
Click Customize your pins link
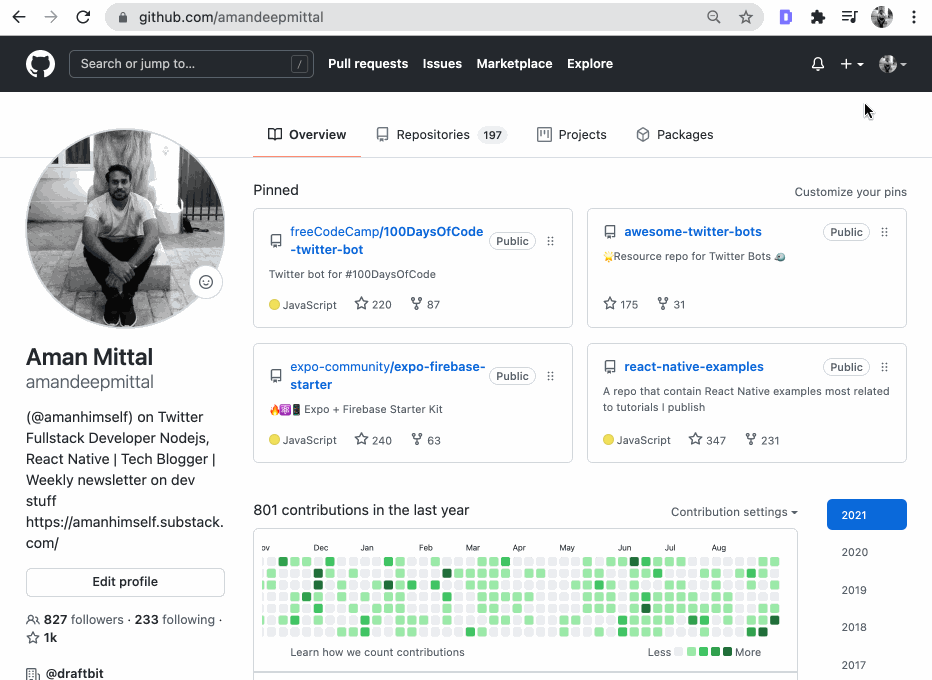tap(851, 192)
